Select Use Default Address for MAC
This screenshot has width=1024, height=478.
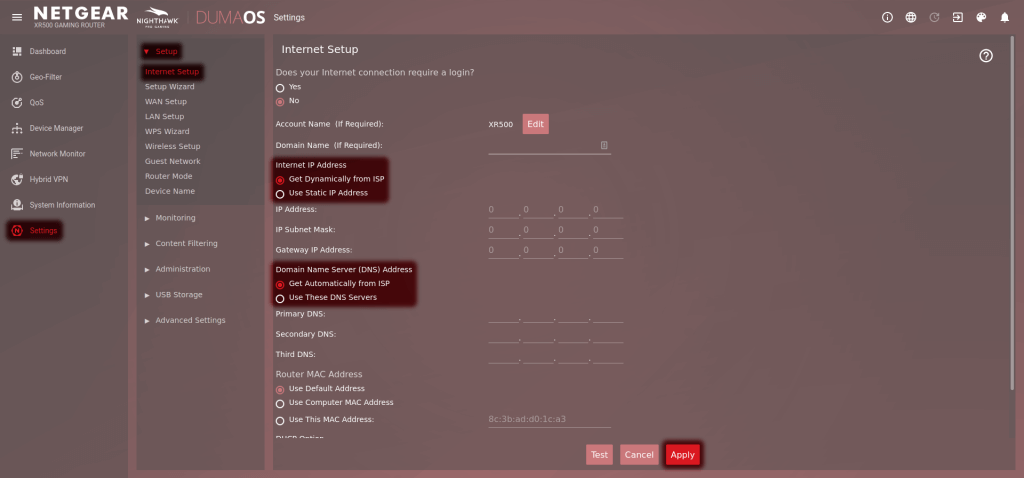280,389
